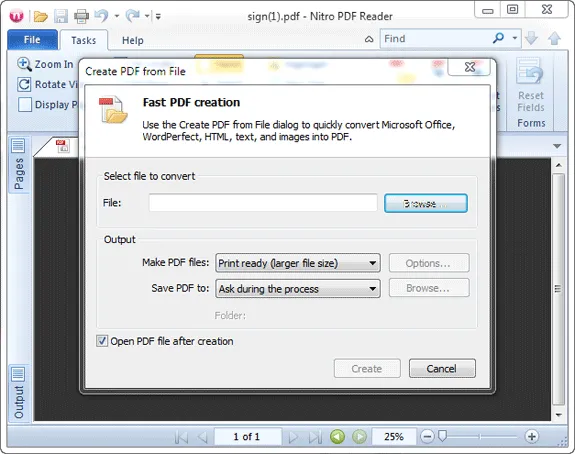
Task: Click the vertical scrollbar up arrow
Action: tap(559, 165)
